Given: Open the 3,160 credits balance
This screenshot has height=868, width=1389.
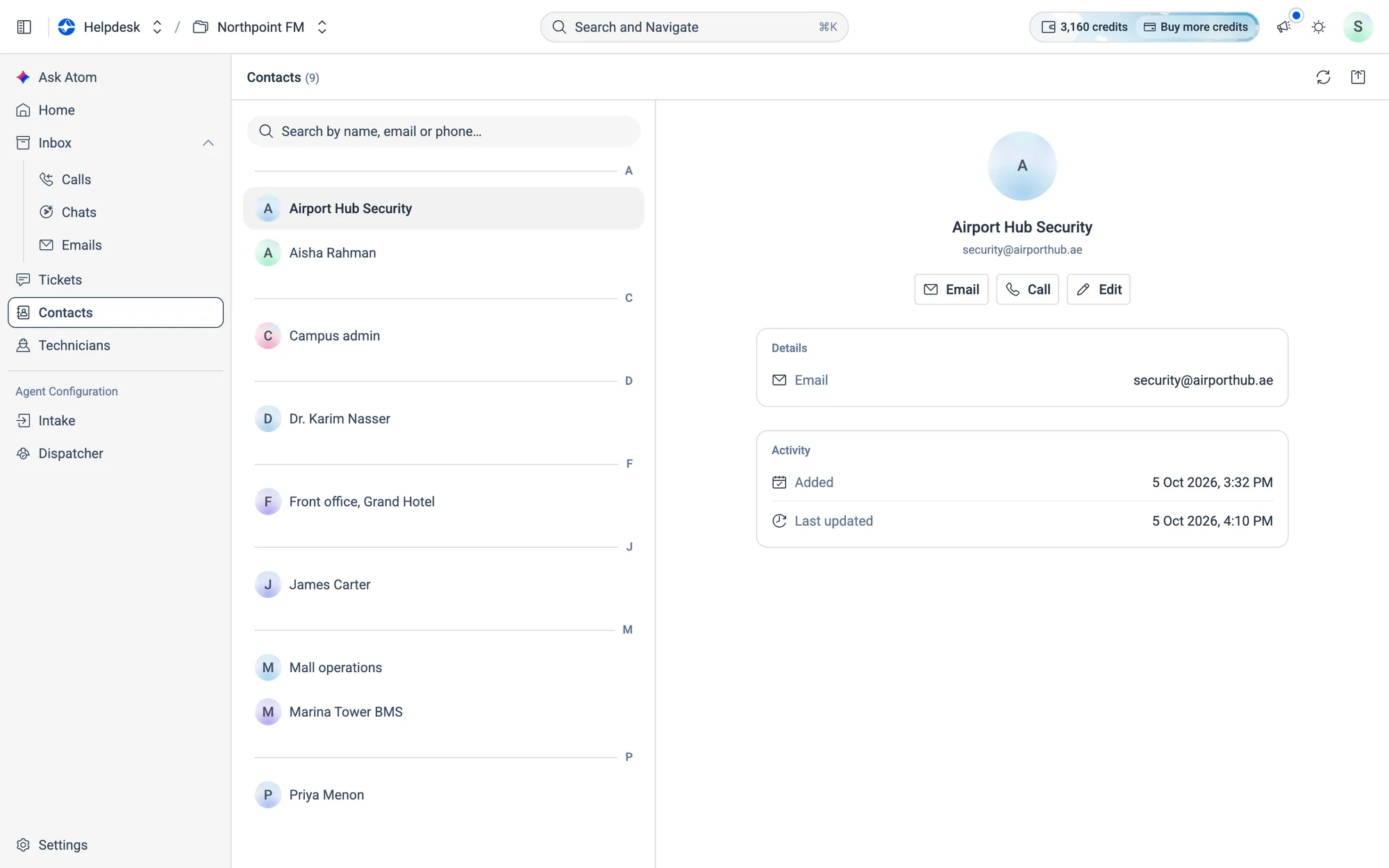Looking at the screenshot, I should (1084, 27).
